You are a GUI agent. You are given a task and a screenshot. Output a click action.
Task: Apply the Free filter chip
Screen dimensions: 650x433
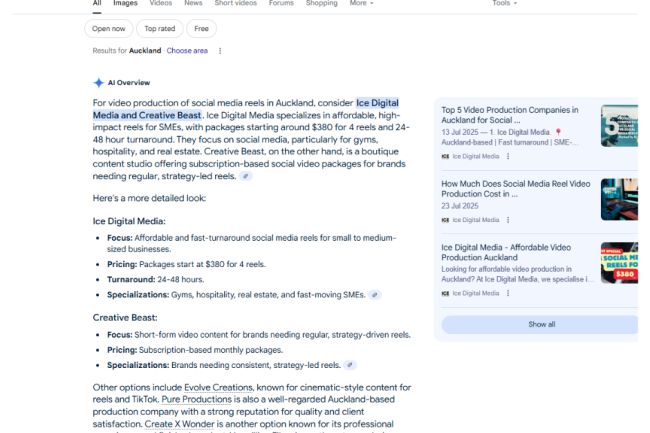point(201,29)
